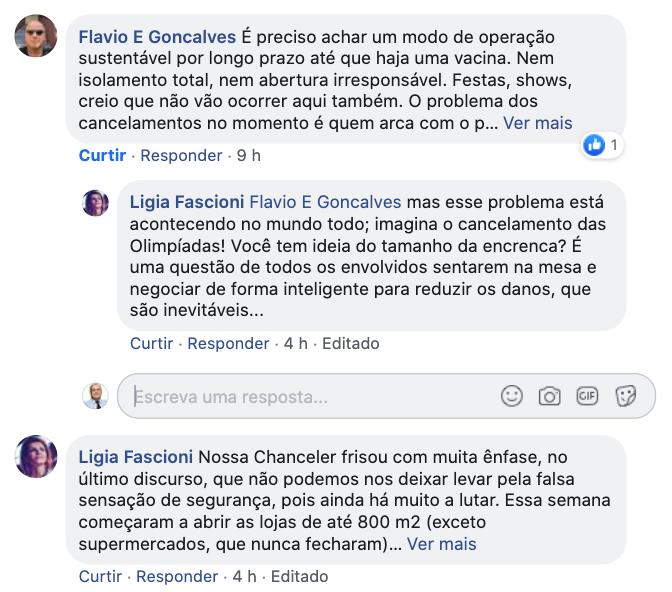Open the 9 h timestamp on Flavio's comment

[x=249, y=155]
